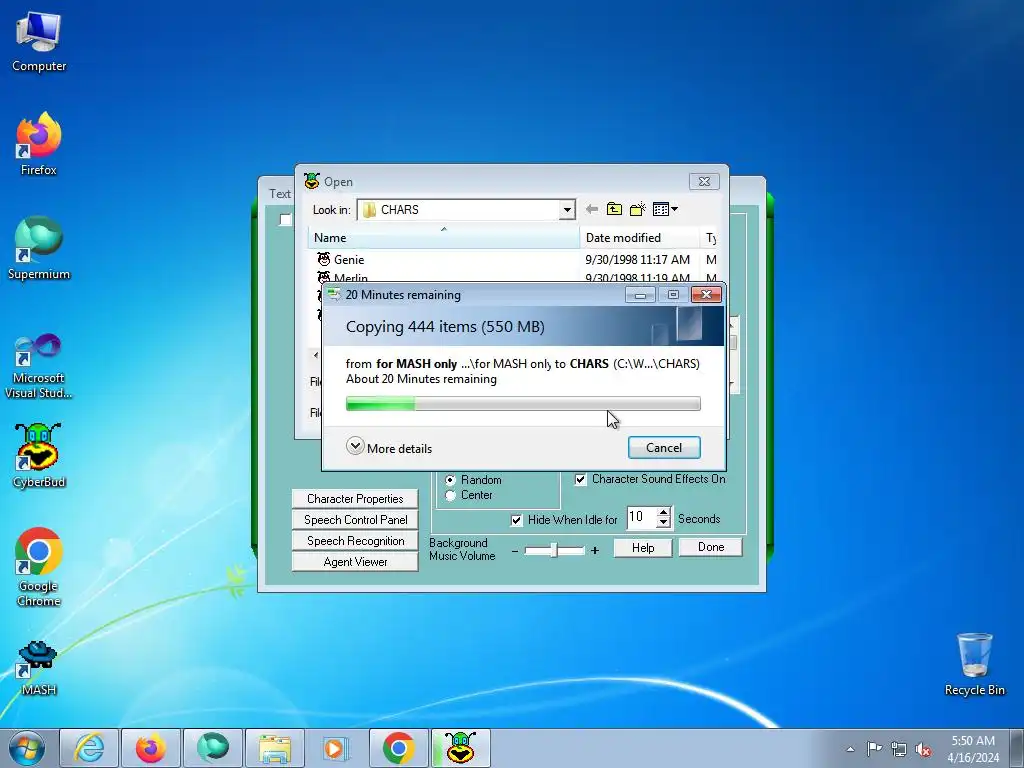This screenshot has height=768, width=1024.
Task: Switch to Chrome on the taskbar
Action: click(x=398, y=748)
